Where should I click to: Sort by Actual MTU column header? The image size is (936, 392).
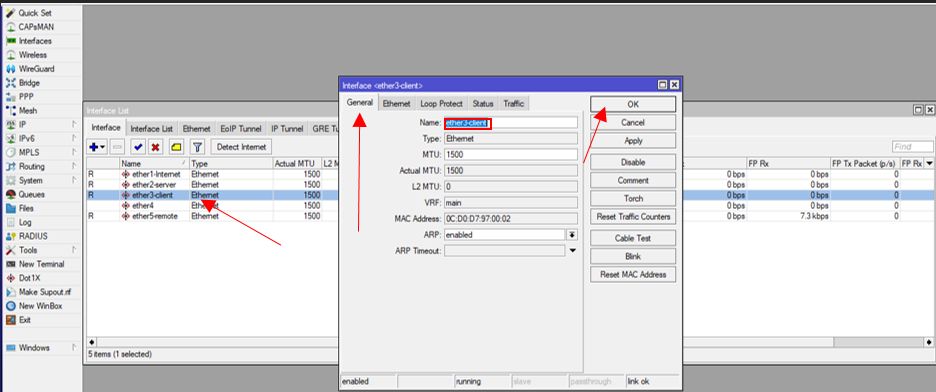(x=297, y=163)
